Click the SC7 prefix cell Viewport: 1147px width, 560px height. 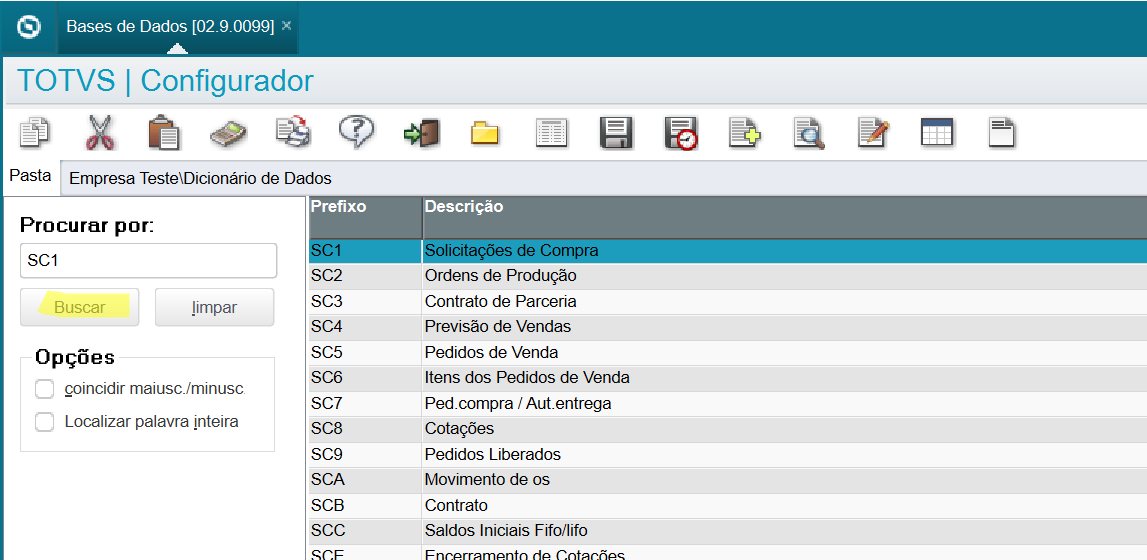pyautogui.click(x=365, y=404)
